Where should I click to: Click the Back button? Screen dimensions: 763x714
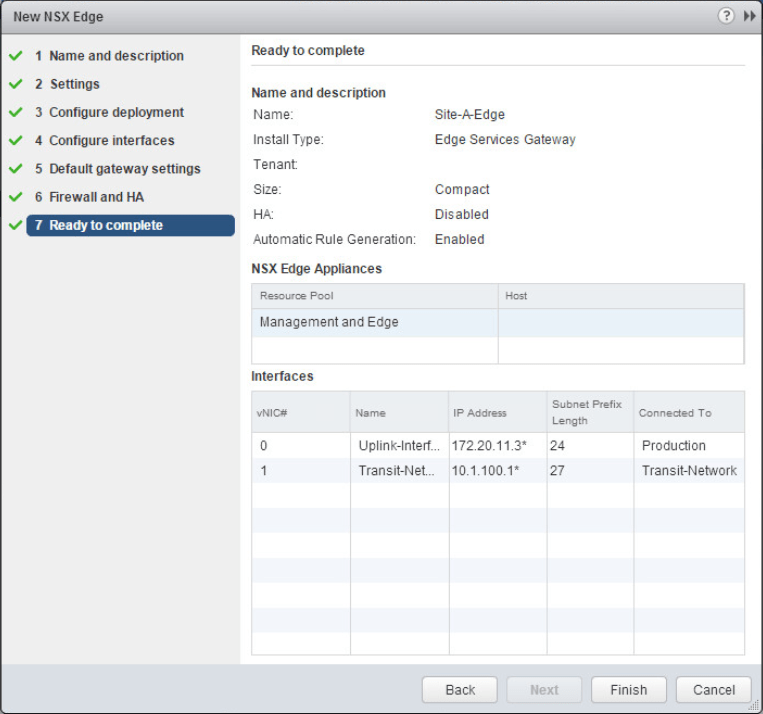pyautogui.click(x=460, y=690)
